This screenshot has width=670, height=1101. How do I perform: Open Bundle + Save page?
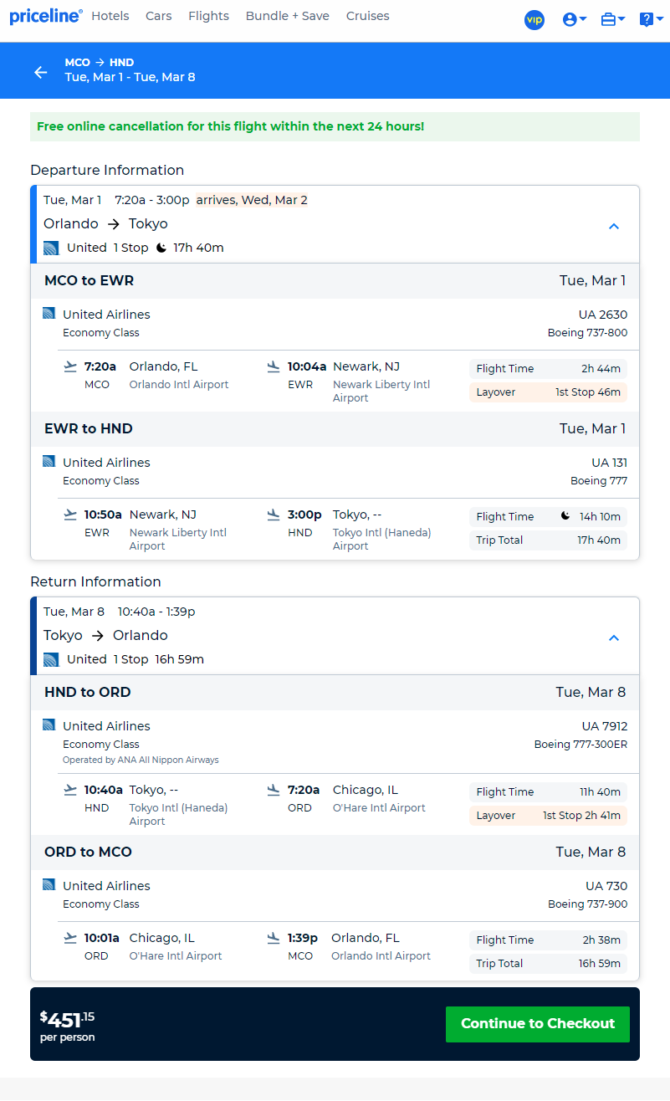click(287, 16)
